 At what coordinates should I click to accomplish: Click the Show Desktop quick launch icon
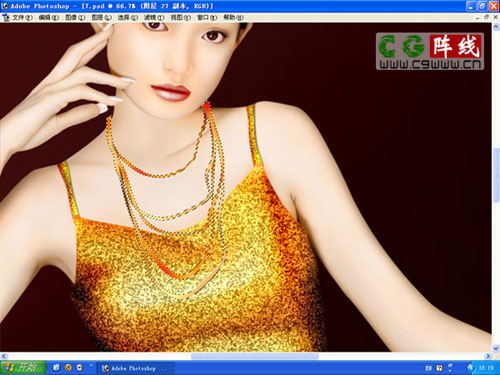point(57,368)
